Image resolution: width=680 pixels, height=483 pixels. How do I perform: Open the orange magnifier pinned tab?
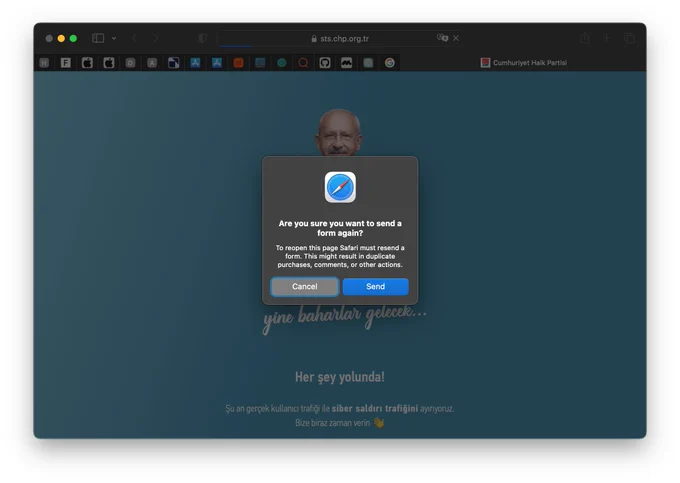coord(303,63)
